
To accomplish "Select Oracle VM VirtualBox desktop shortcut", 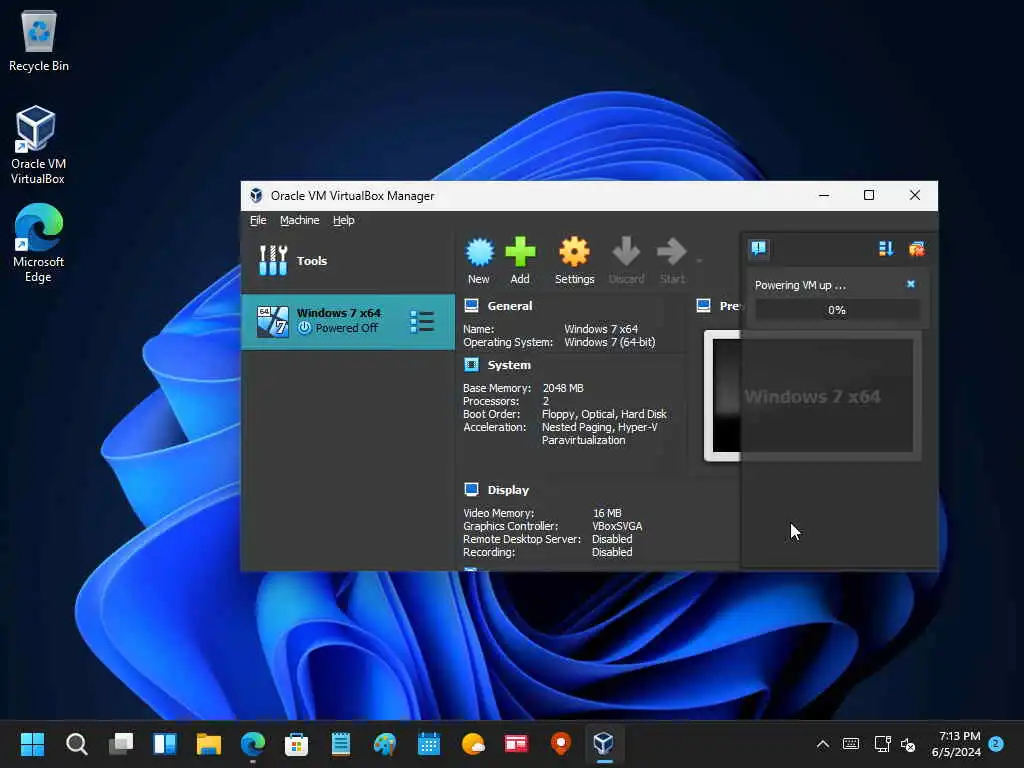I will 37,145.
